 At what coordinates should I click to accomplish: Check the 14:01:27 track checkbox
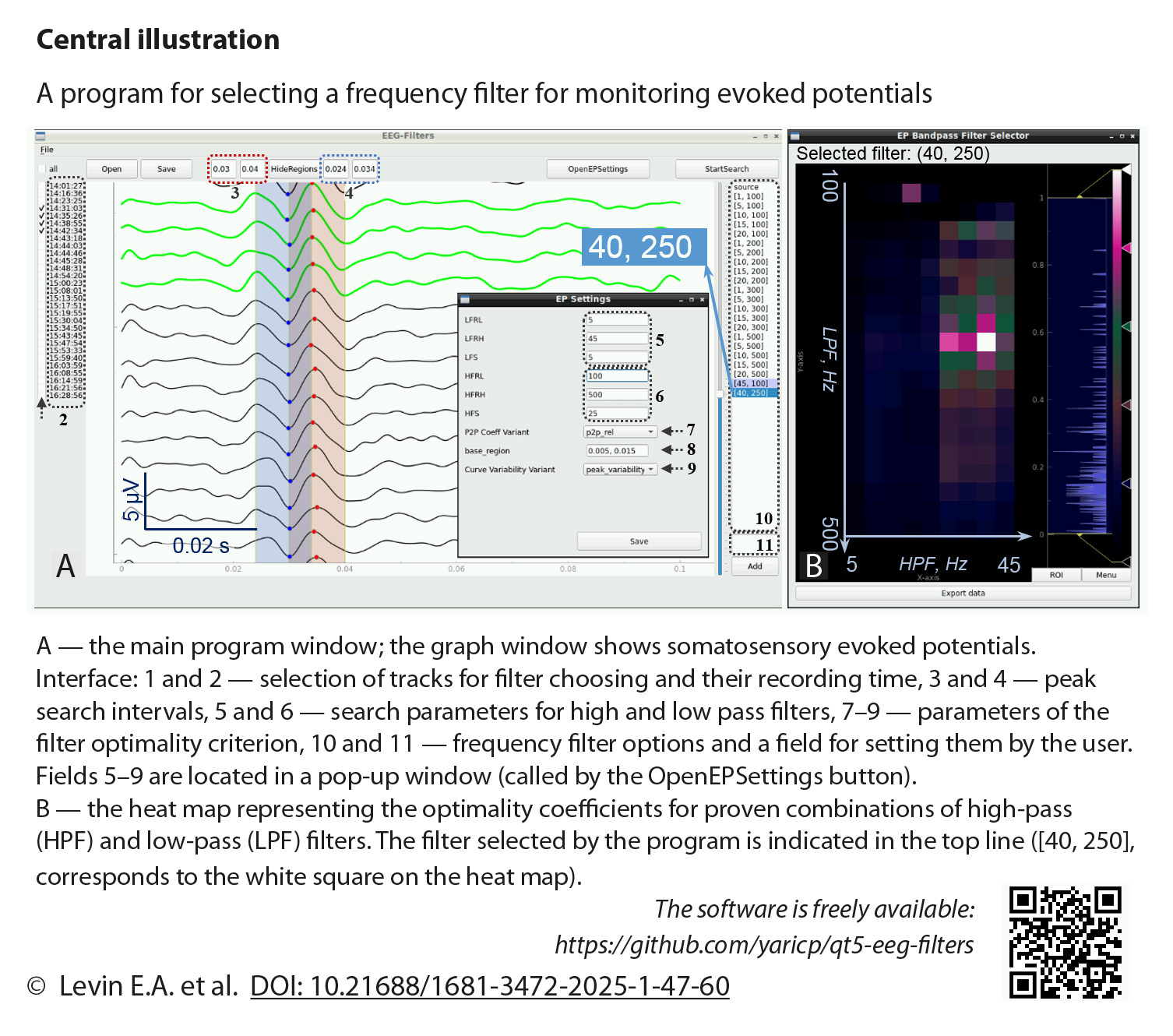42,186
